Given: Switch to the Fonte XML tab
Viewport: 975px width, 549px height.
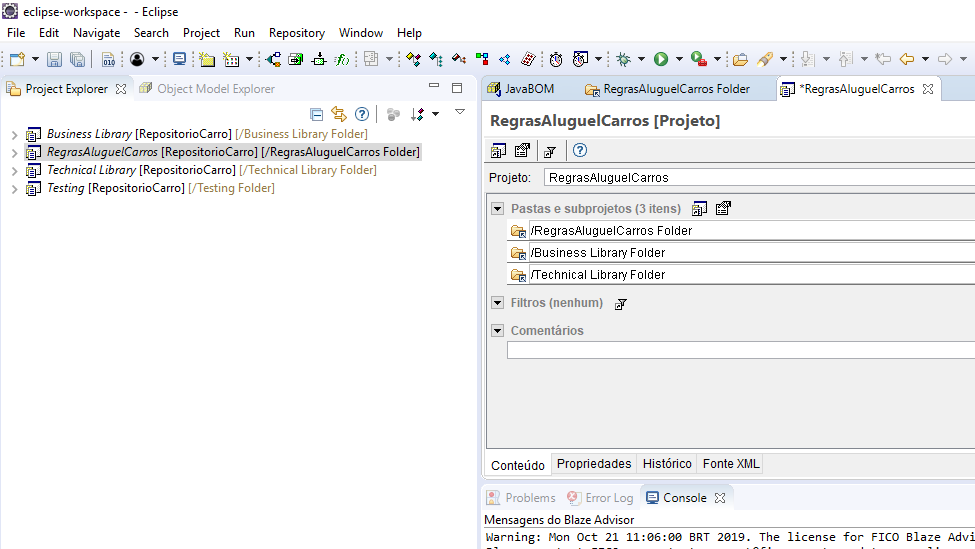Looking at the screenshot, I should (x=731, y=464).
